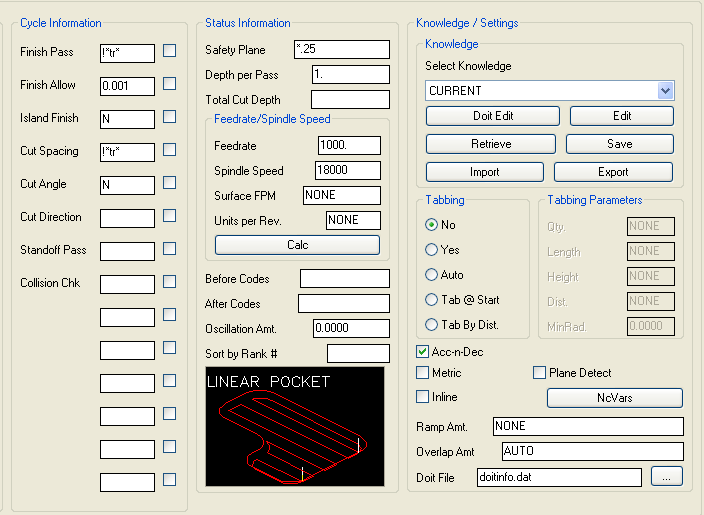Click the Standoff Pass input field
Screen dimensions: 704x515
click(x=128, y=251)
